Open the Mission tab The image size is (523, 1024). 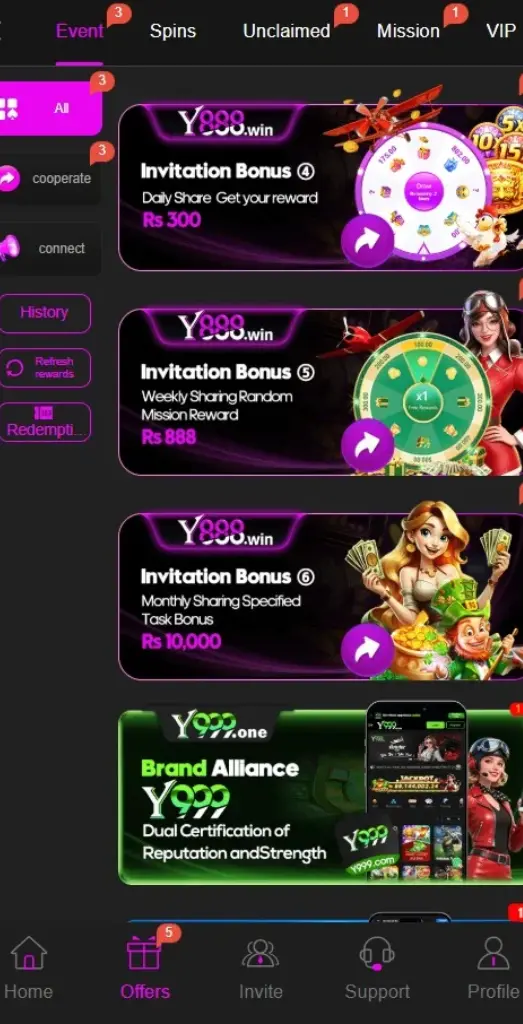tap(408, 31)
